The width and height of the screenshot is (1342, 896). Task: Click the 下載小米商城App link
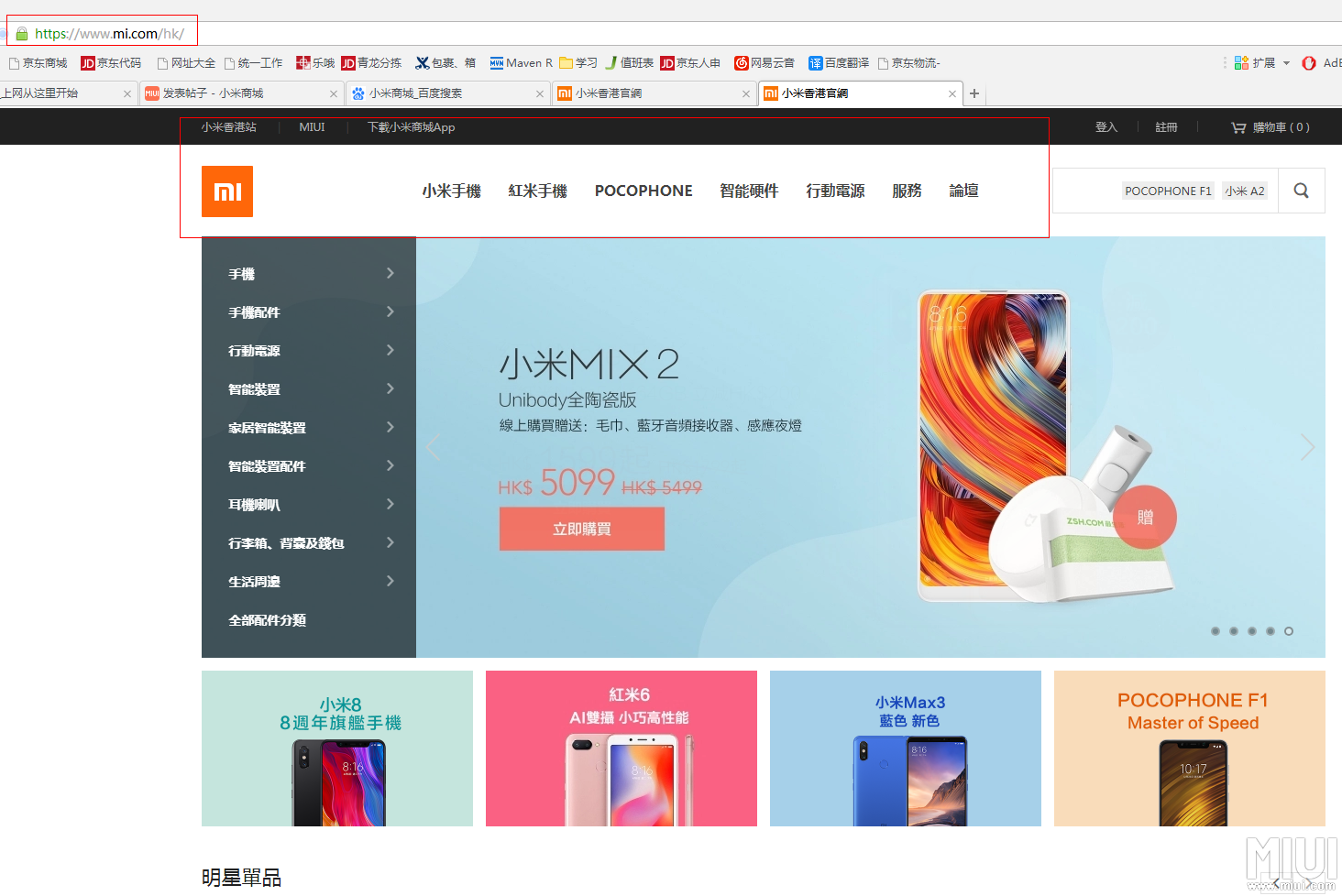pos(411,127)
